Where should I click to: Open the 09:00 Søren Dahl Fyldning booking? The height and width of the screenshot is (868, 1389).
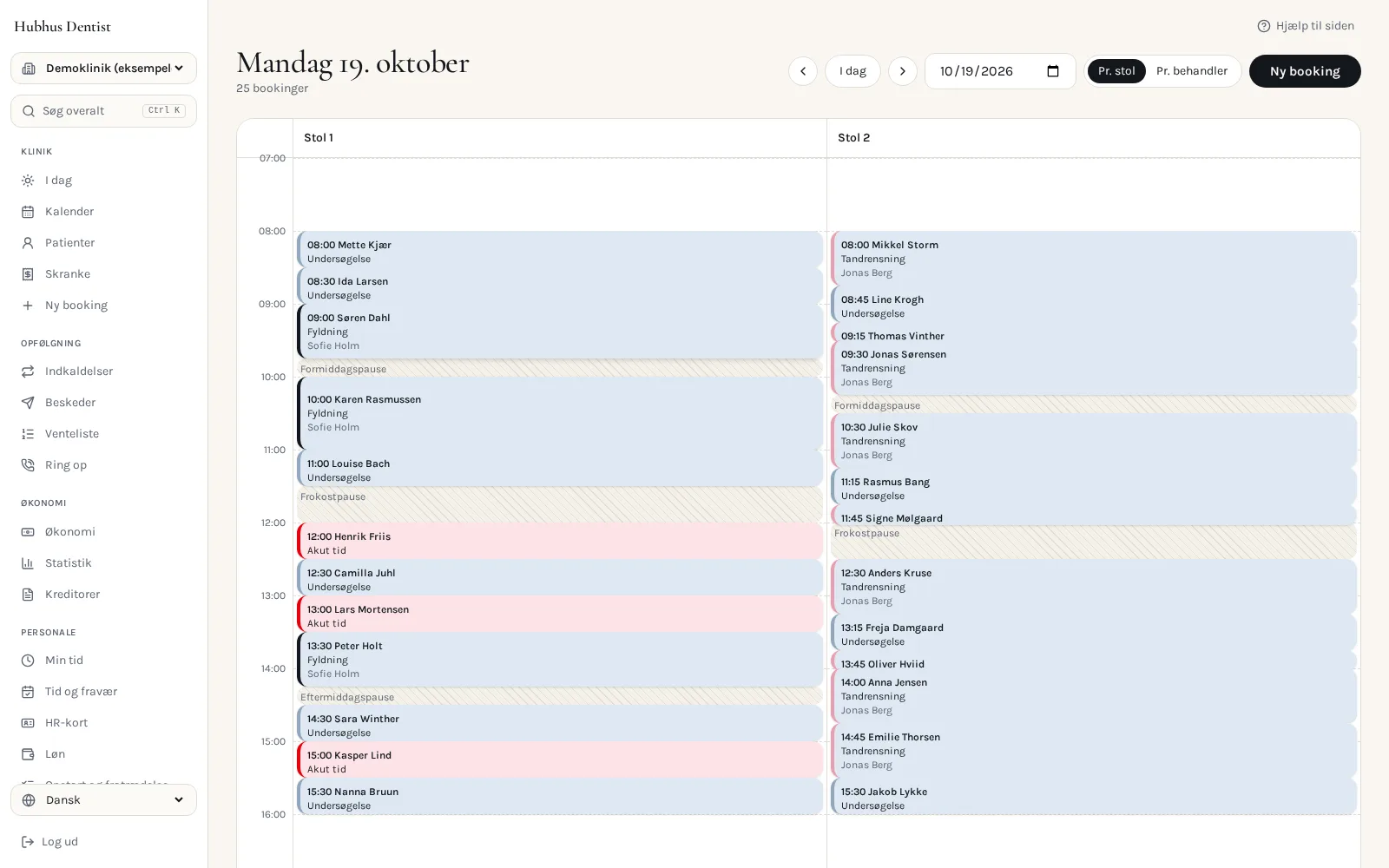[560, 332]
